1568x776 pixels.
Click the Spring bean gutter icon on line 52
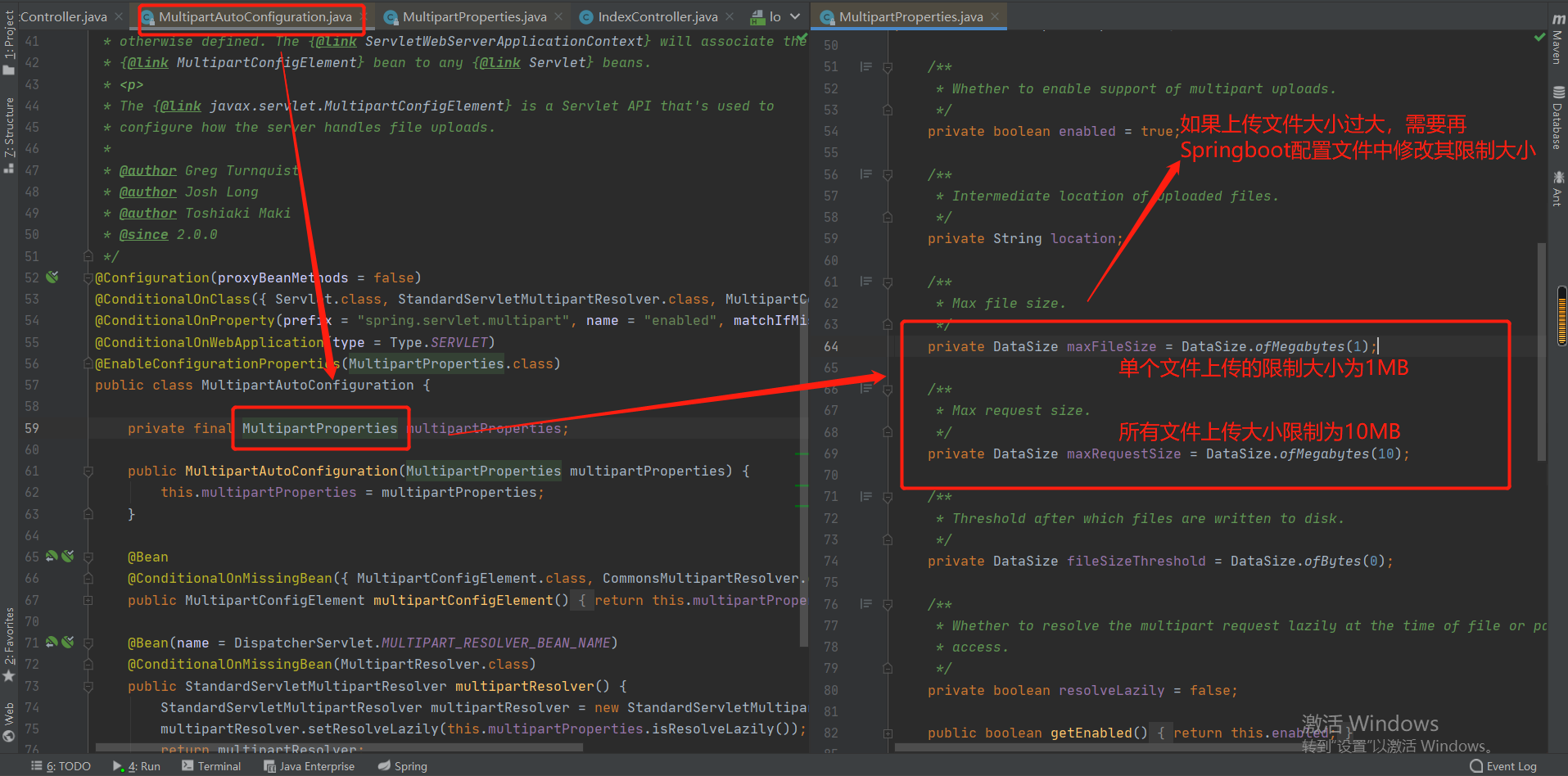(x=52, y=277)
